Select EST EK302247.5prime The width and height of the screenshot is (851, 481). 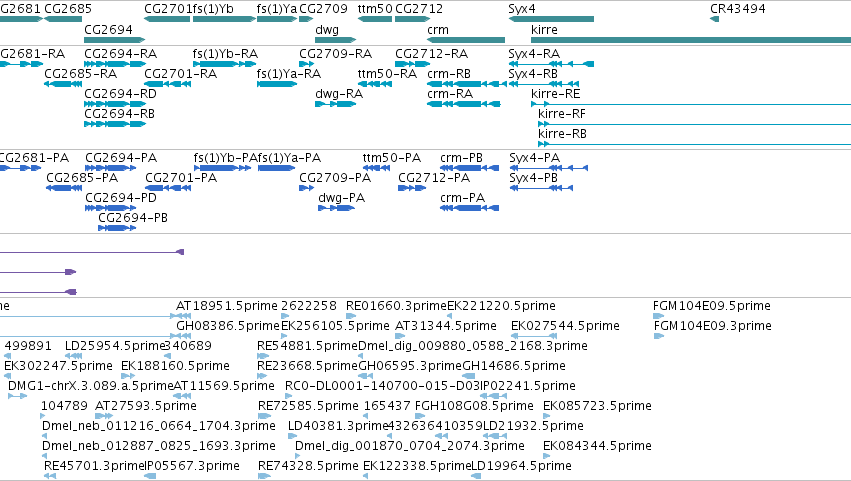pyautogui.click(x=58, y=366)
